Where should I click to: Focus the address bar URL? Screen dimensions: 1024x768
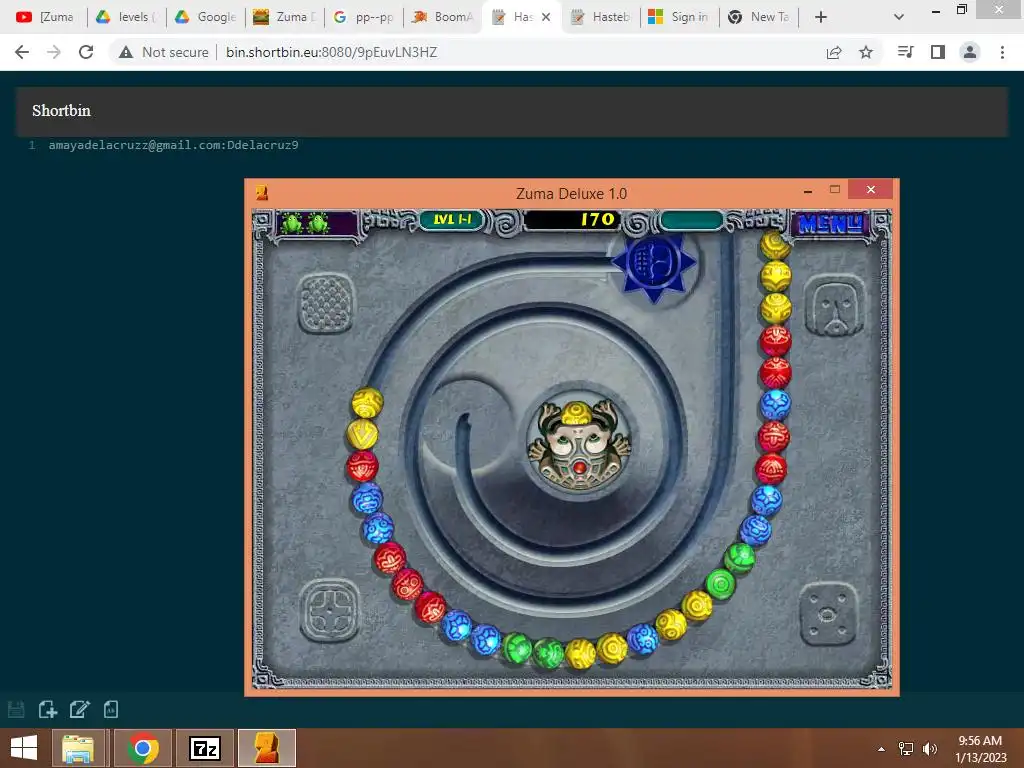pyautogui.click(x=331, y=52)
